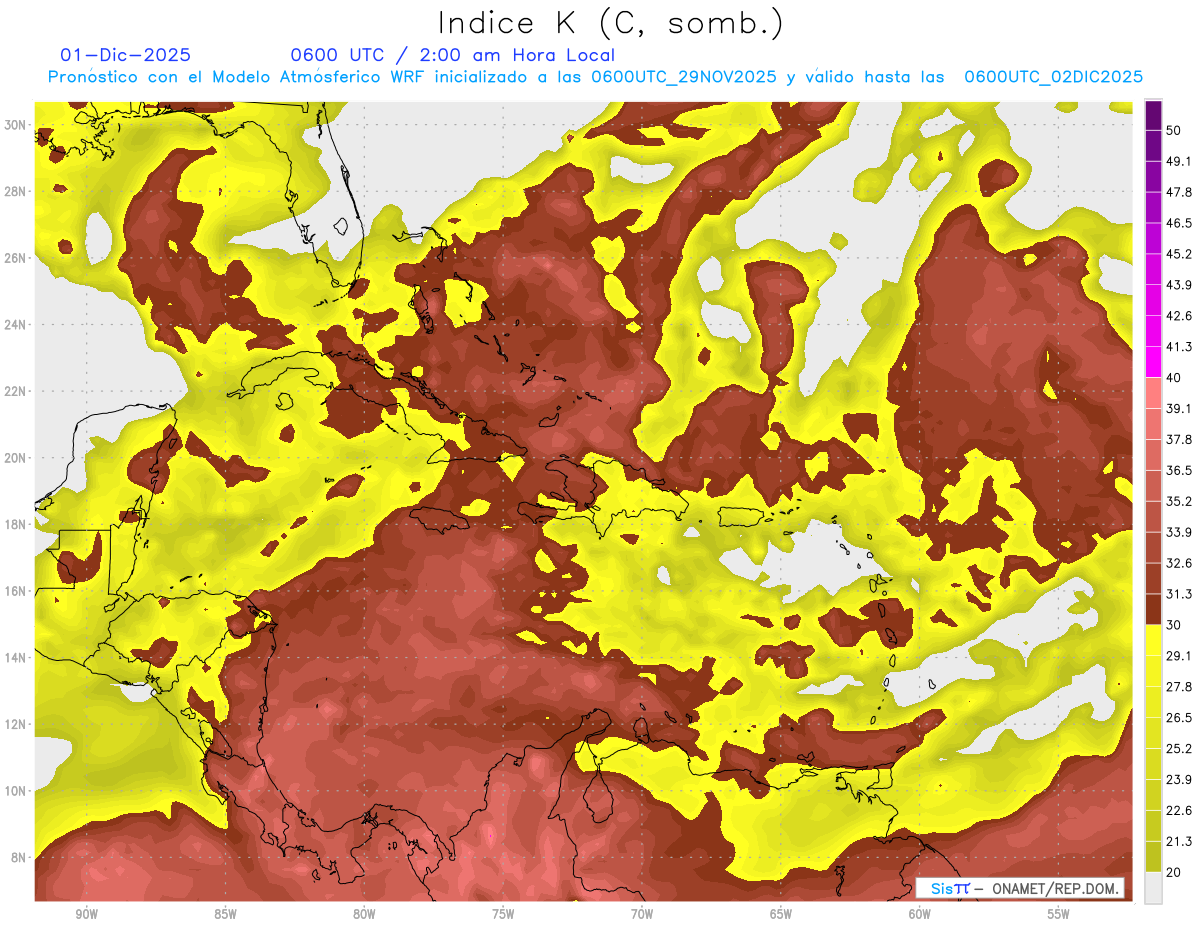The image size is (1200, 927).
Task: Click the '20N' latitude label
Action: click(17, 458)
